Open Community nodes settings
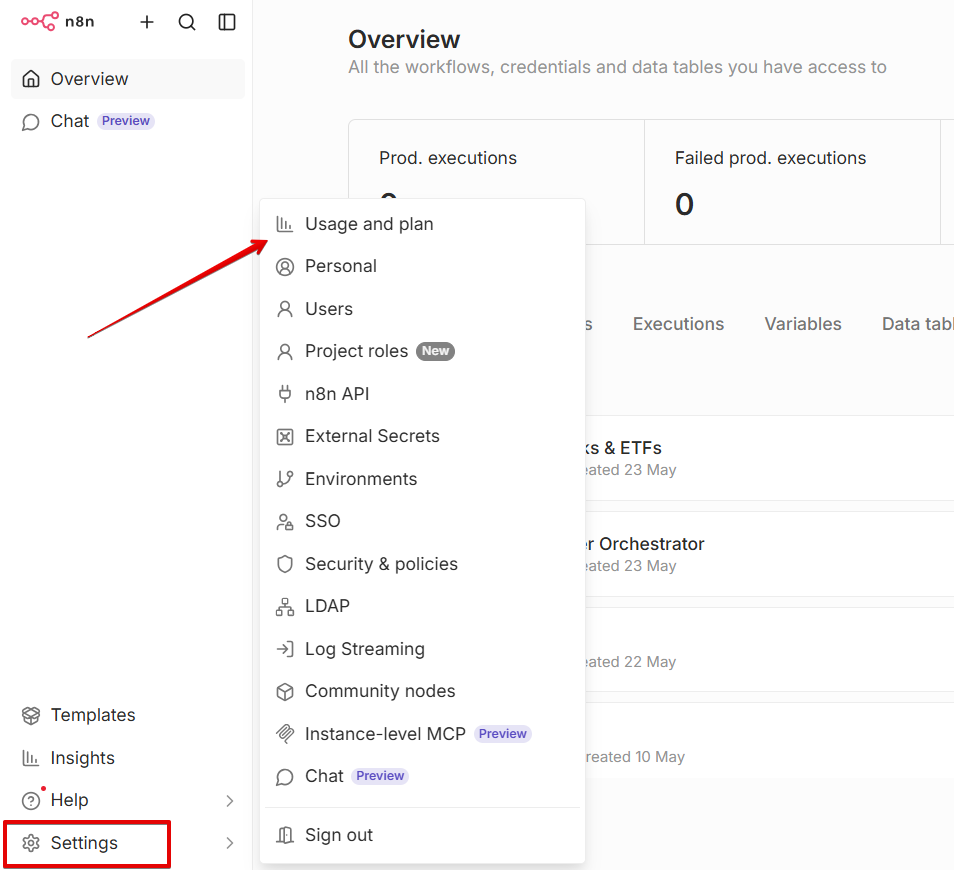Image resolution: width=954 pixels, height=872 pixels. 422,691
